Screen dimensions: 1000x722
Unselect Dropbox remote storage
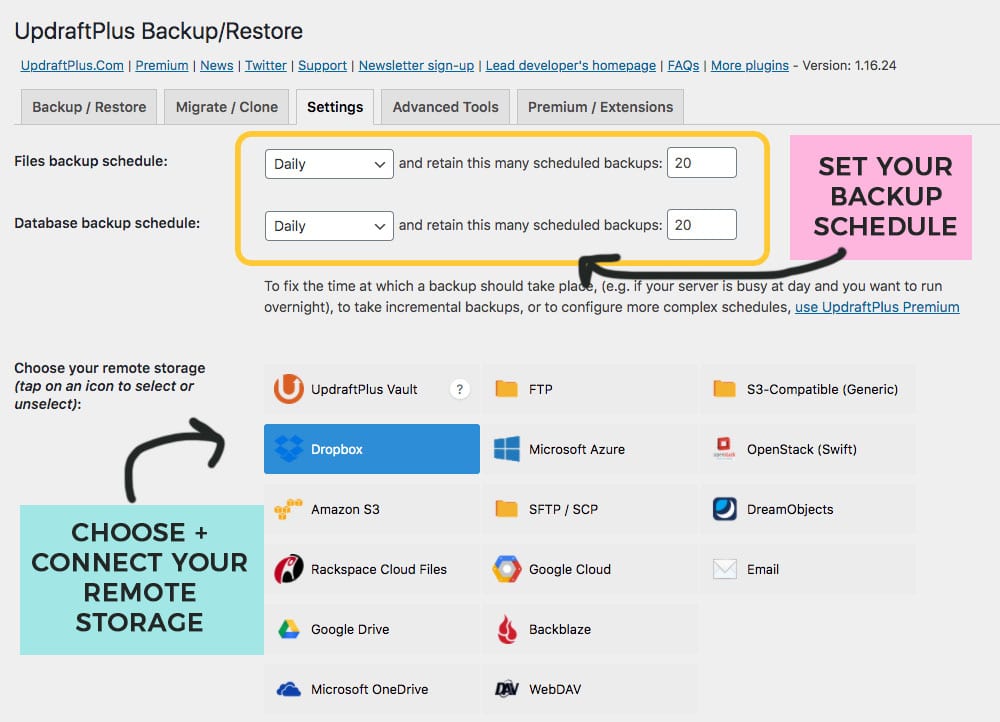(372, 449)
